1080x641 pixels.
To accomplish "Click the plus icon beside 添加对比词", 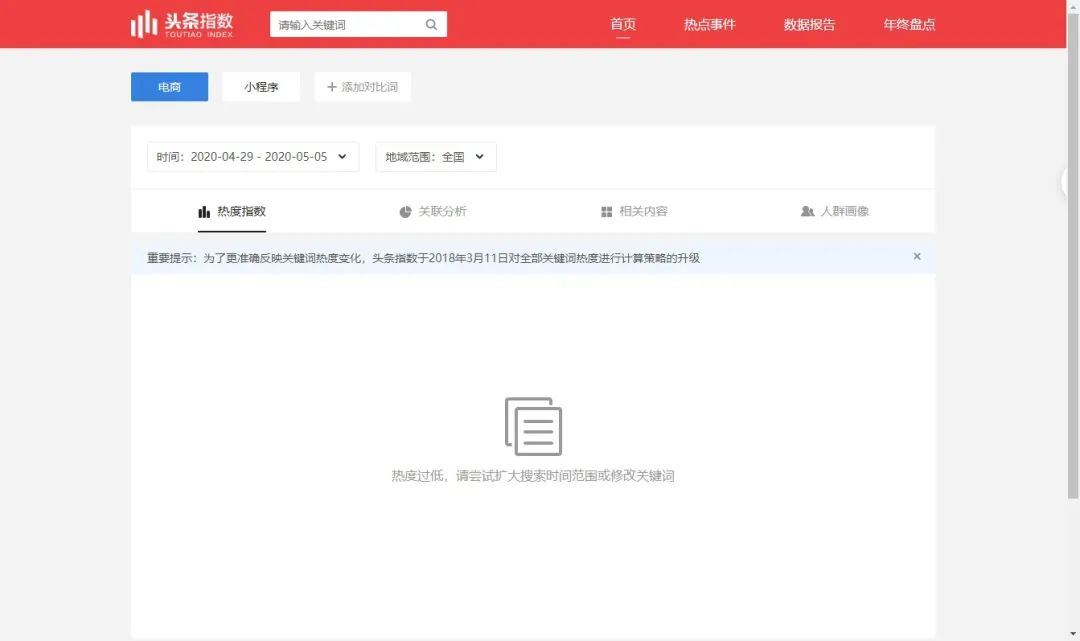I will tap(333, 87).
